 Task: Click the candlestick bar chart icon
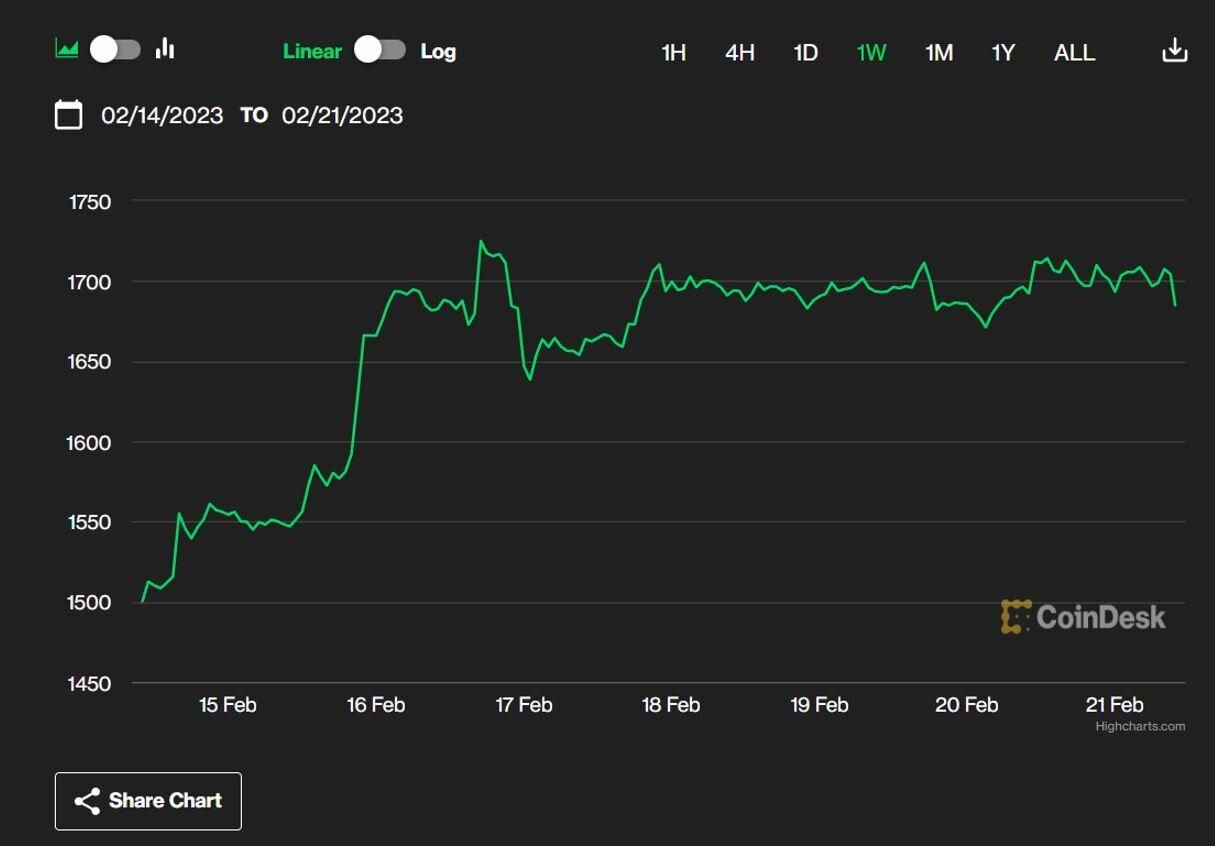(165, 49)
